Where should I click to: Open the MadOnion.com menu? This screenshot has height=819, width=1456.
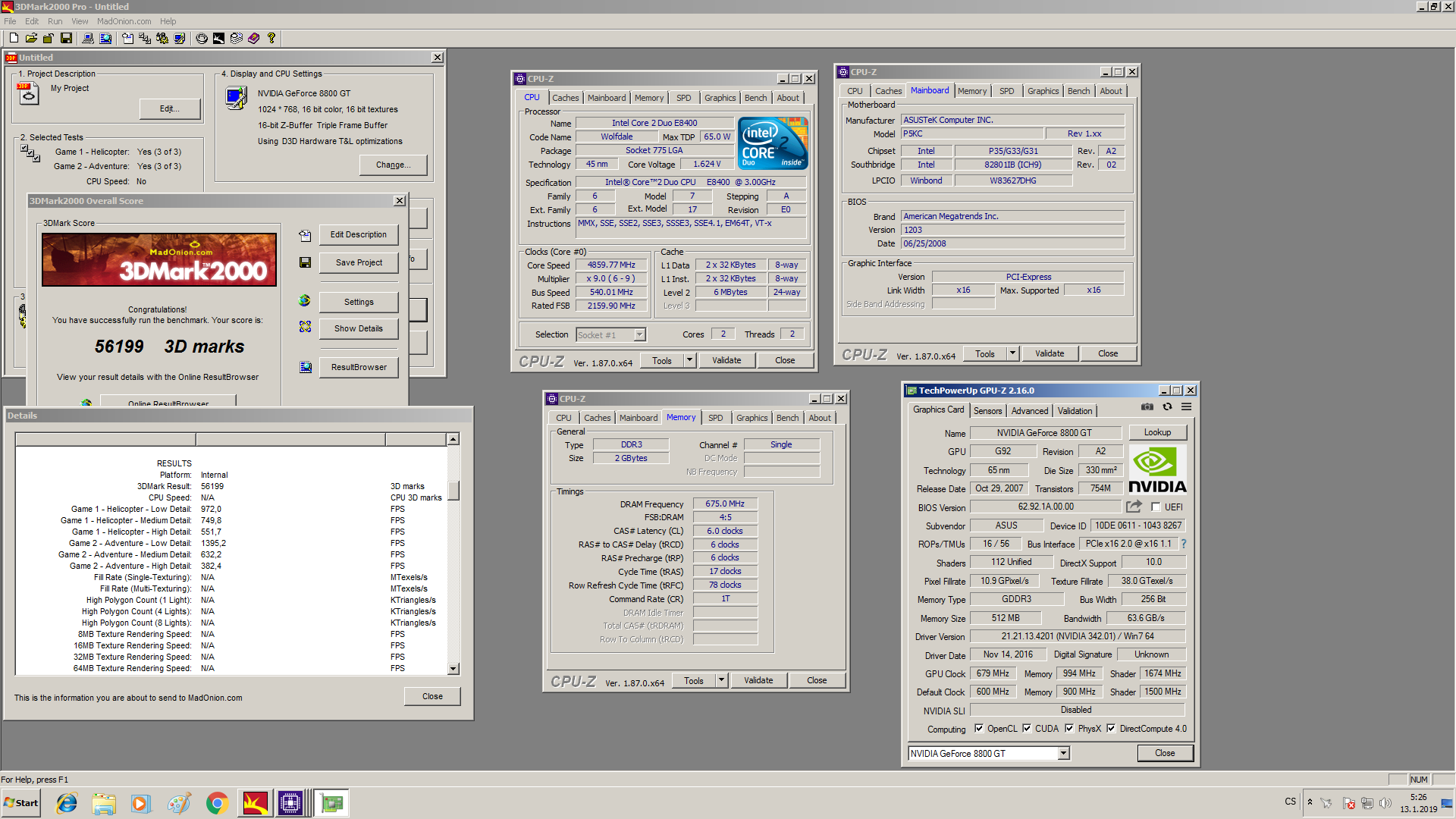(x=124, y=21)
